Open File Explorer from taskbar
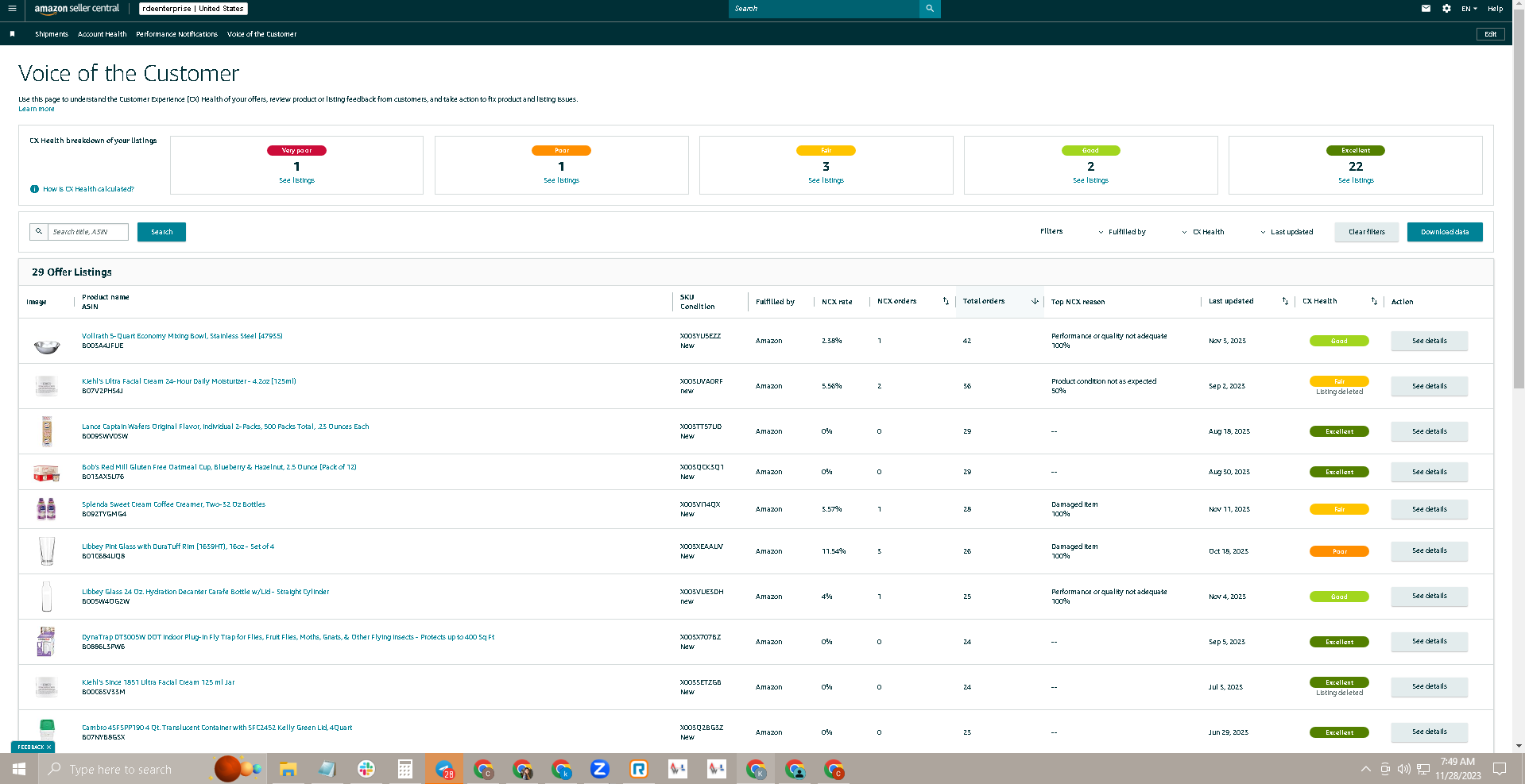The width and height of the screenshot is (1525, 784). [x=288, y=769]
